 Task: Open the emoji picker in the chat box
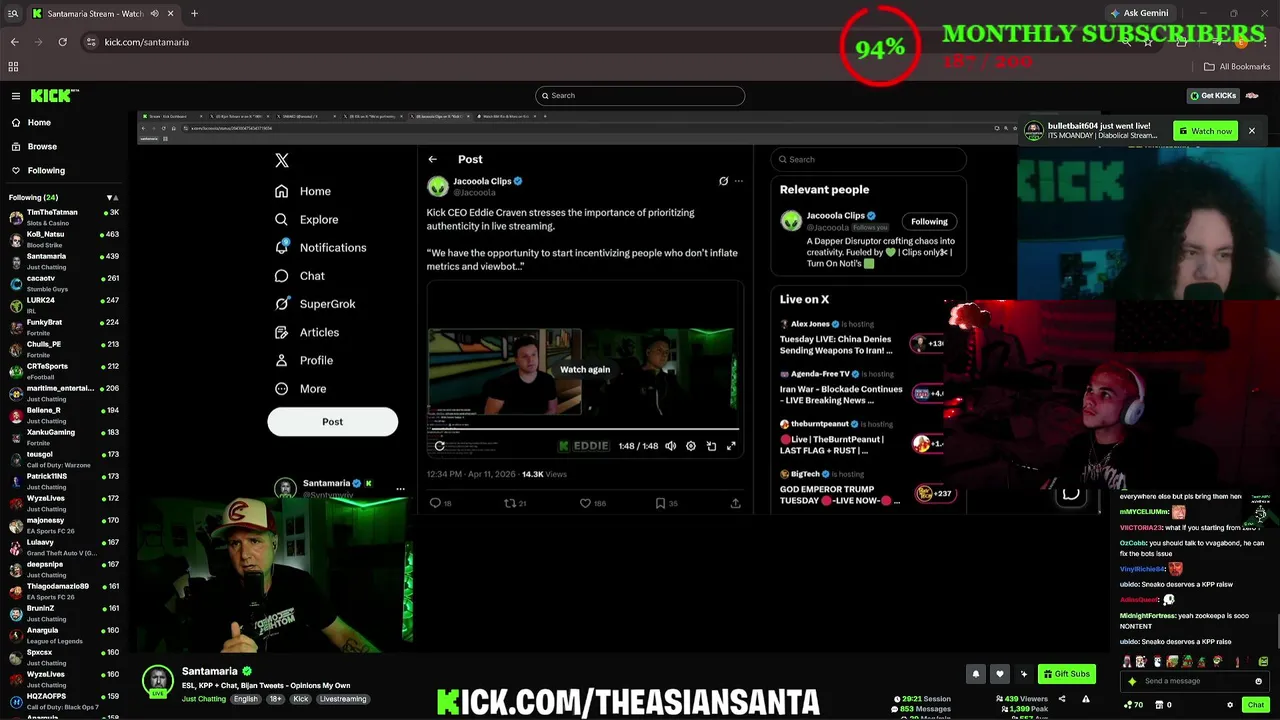tap(1258, 681)
